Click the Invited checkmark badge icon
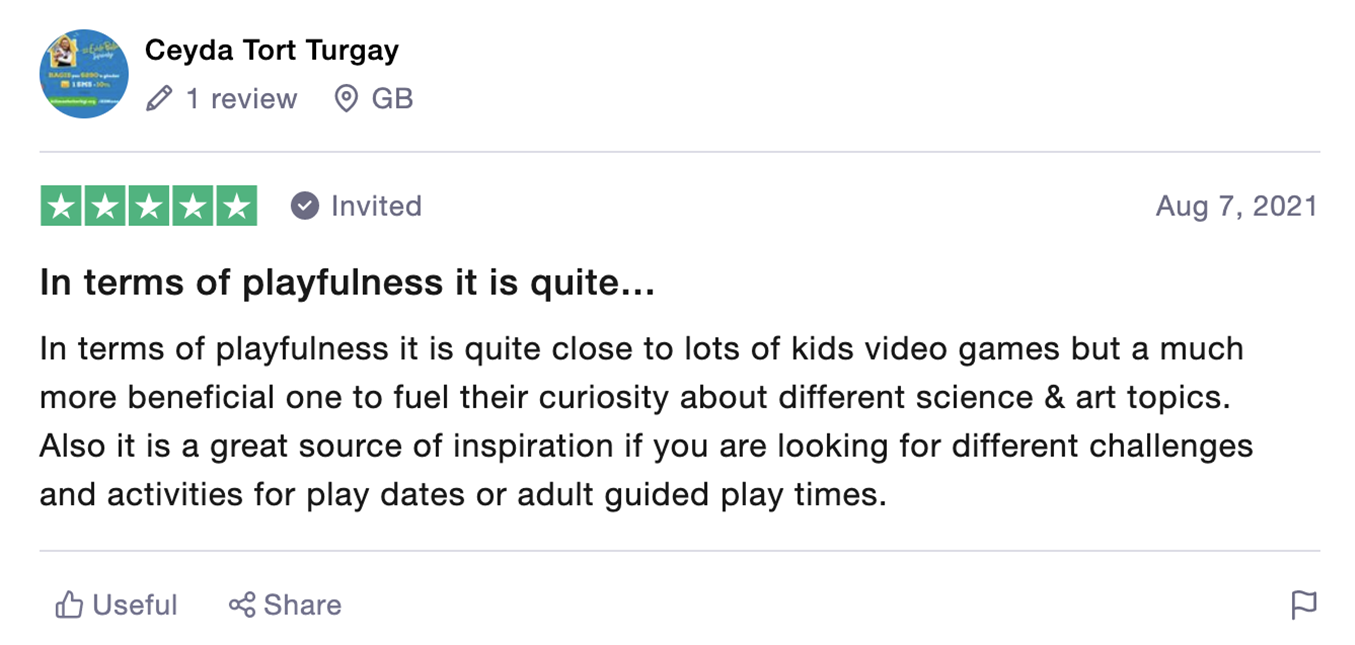 pyautogui.click(x=305, y=206)
